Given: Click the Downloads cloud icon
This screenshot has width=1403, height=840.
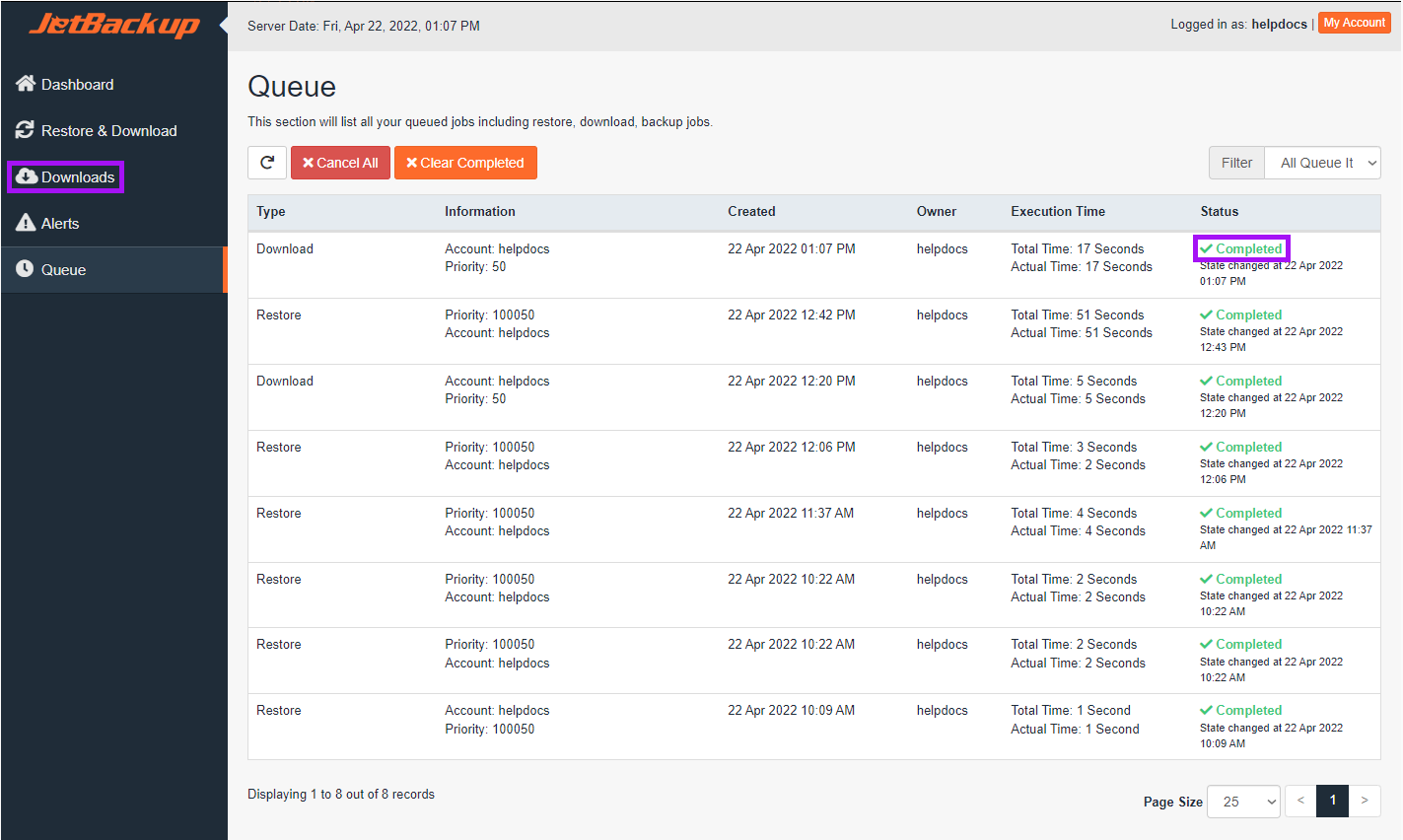Looking at the screenshot, I should 27,176.
